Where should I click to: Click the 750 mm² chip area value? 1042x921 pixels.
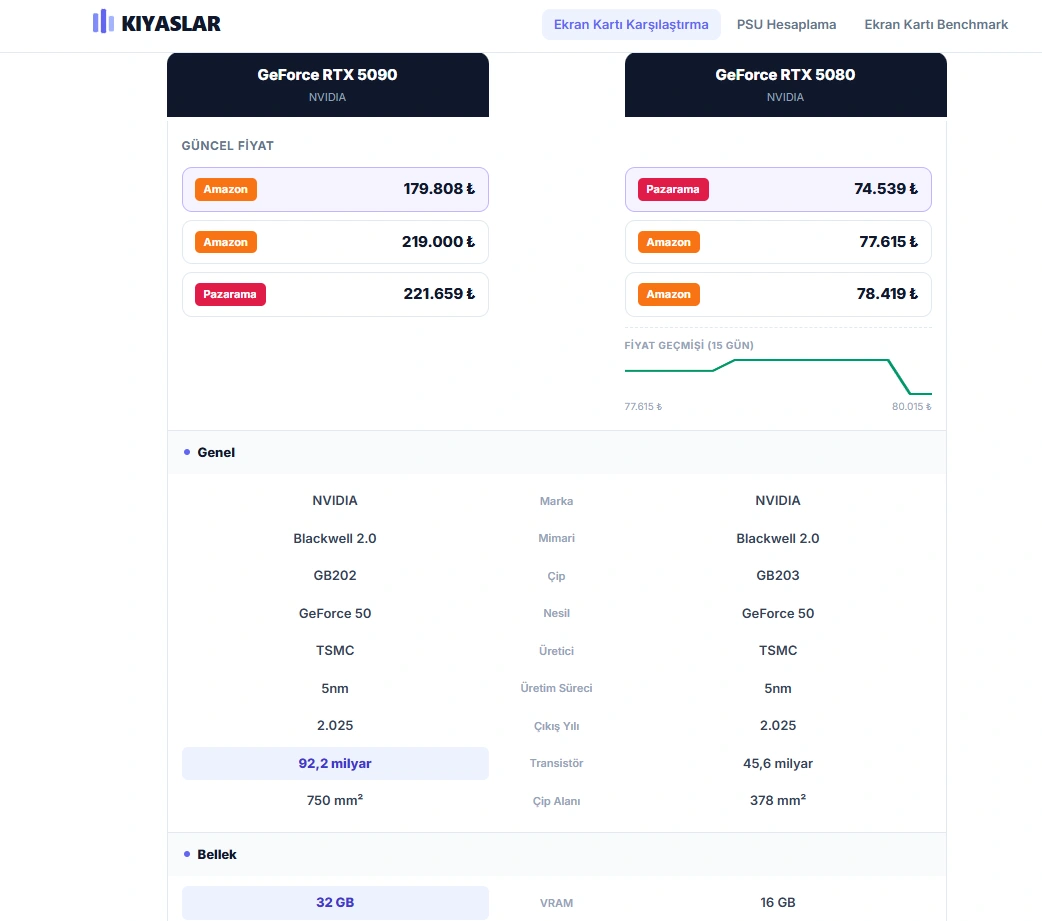pos(335,801)
